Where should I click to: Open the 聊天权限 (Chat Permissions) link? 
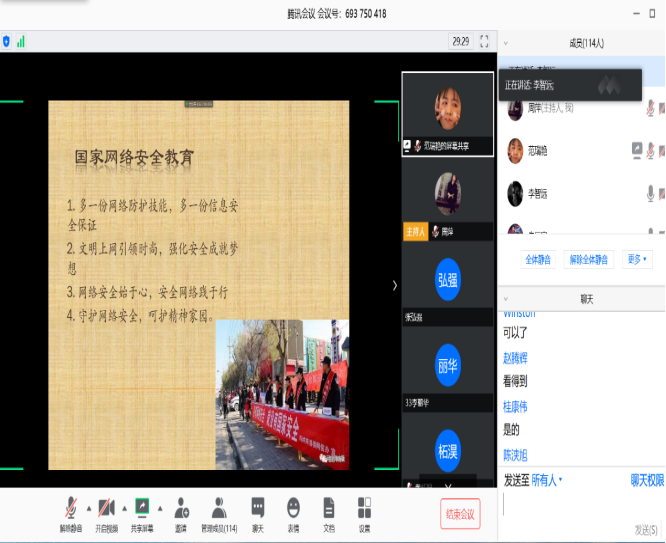click(x=647, y=480)
